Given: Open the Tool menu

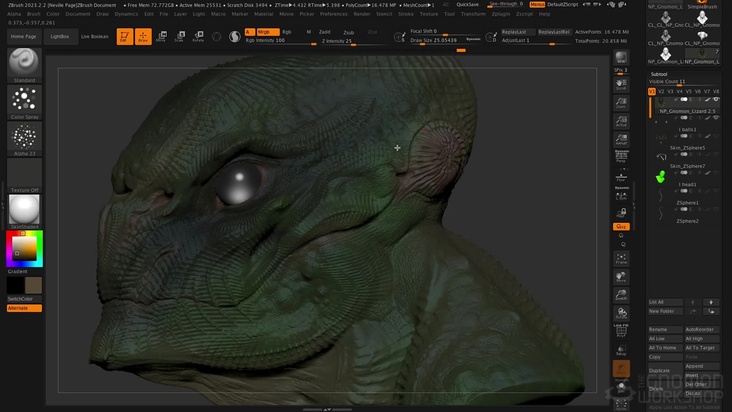Looking at the screenshot, I should pyautogui.click(x=449, y=14).
